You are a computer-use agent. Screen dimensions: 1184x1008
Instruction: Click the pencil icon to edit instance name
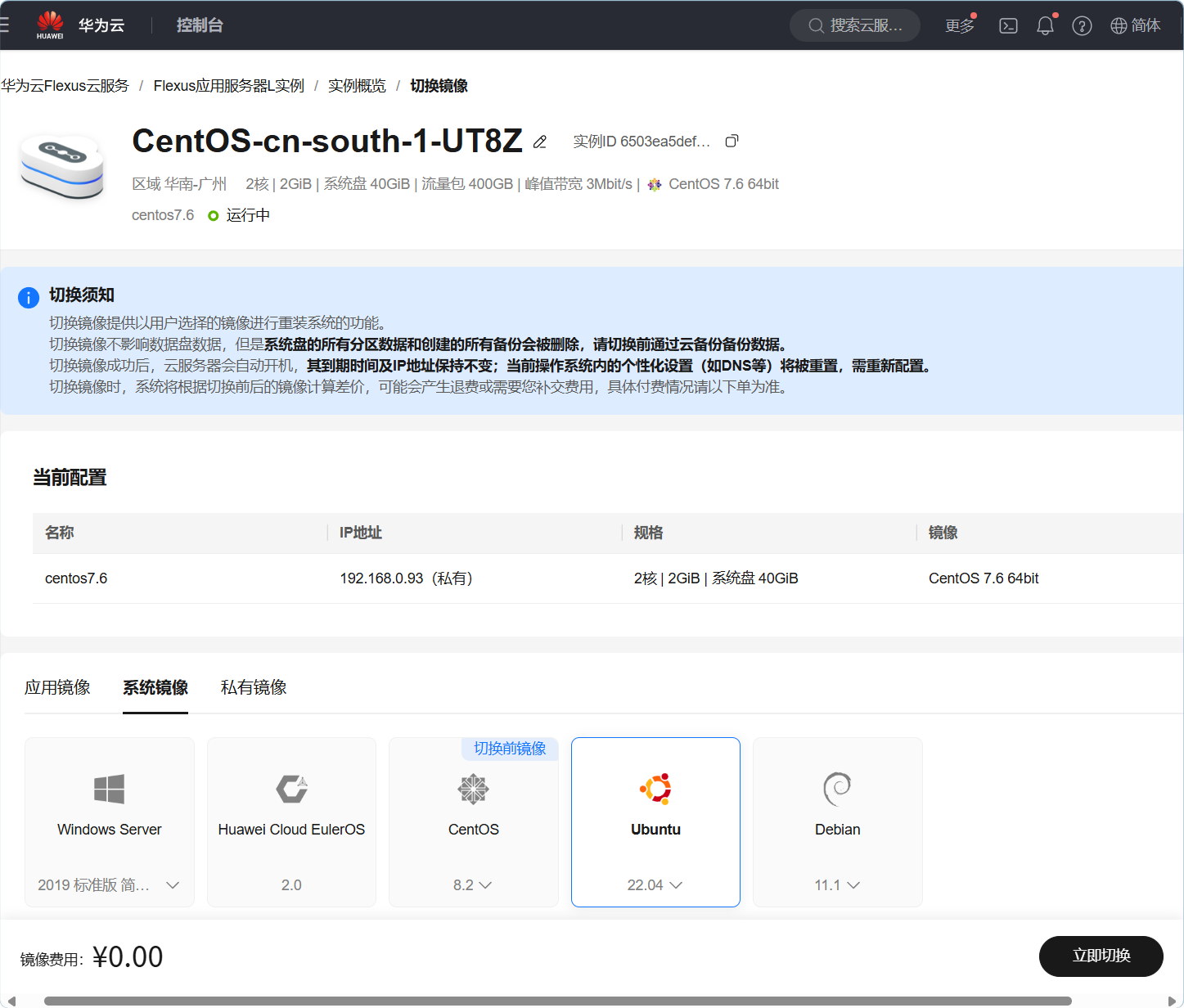540,142
